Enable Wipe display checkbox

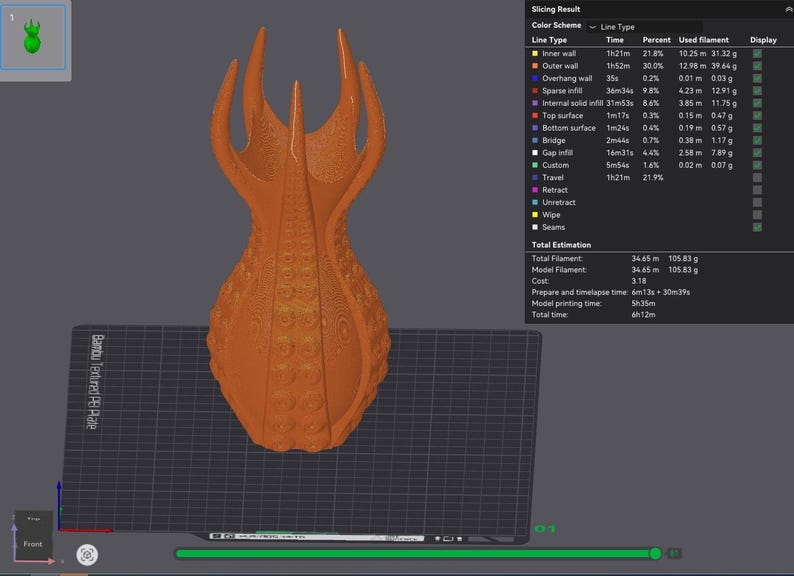coord(757,215)
